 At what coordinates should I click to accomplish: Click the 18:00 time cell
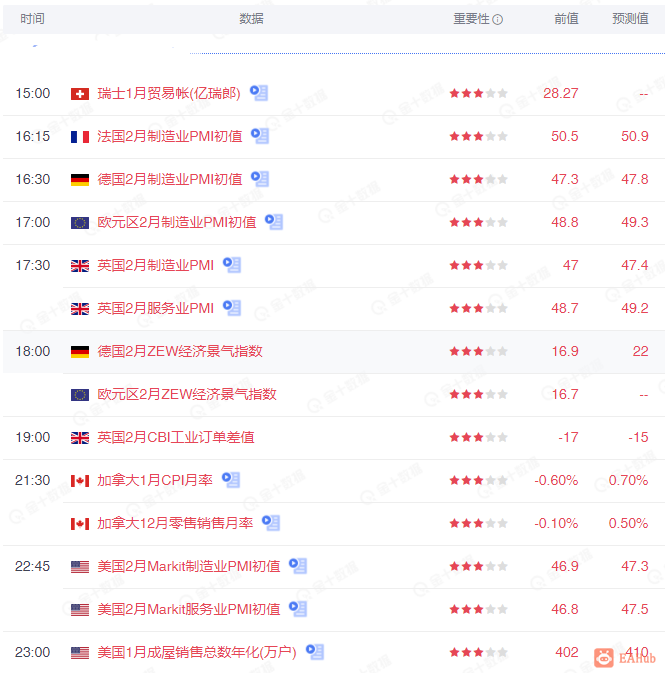tap(33, 351)
